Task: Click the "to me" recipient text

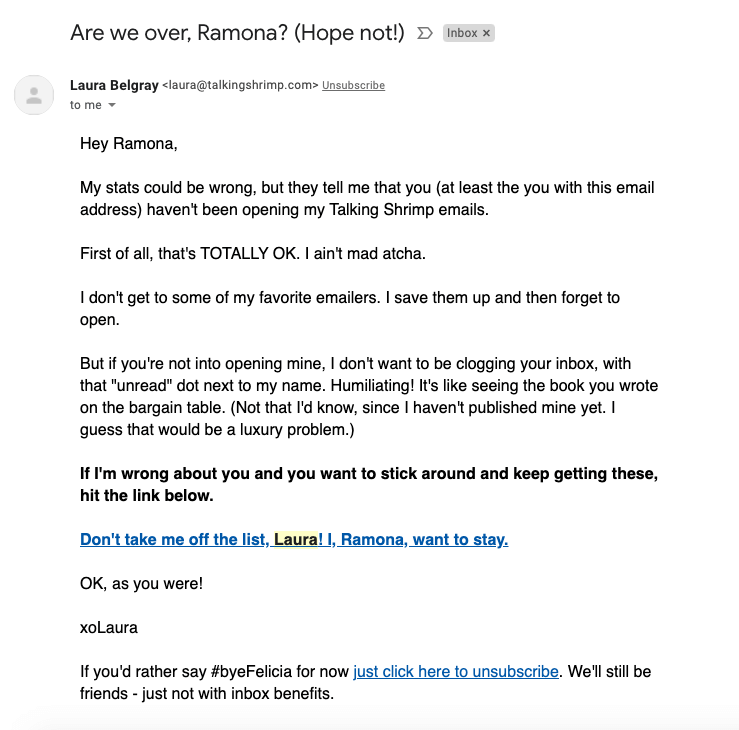Action: (x=85, y=105)
